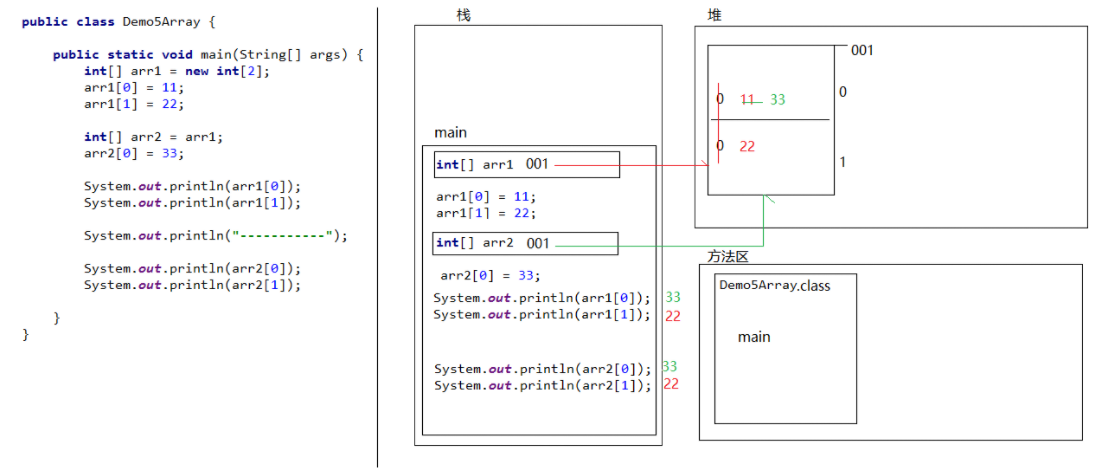Click green 33 output beside println(arr2[0])
The image size is (1099, 471).
(x=669, y=366)
